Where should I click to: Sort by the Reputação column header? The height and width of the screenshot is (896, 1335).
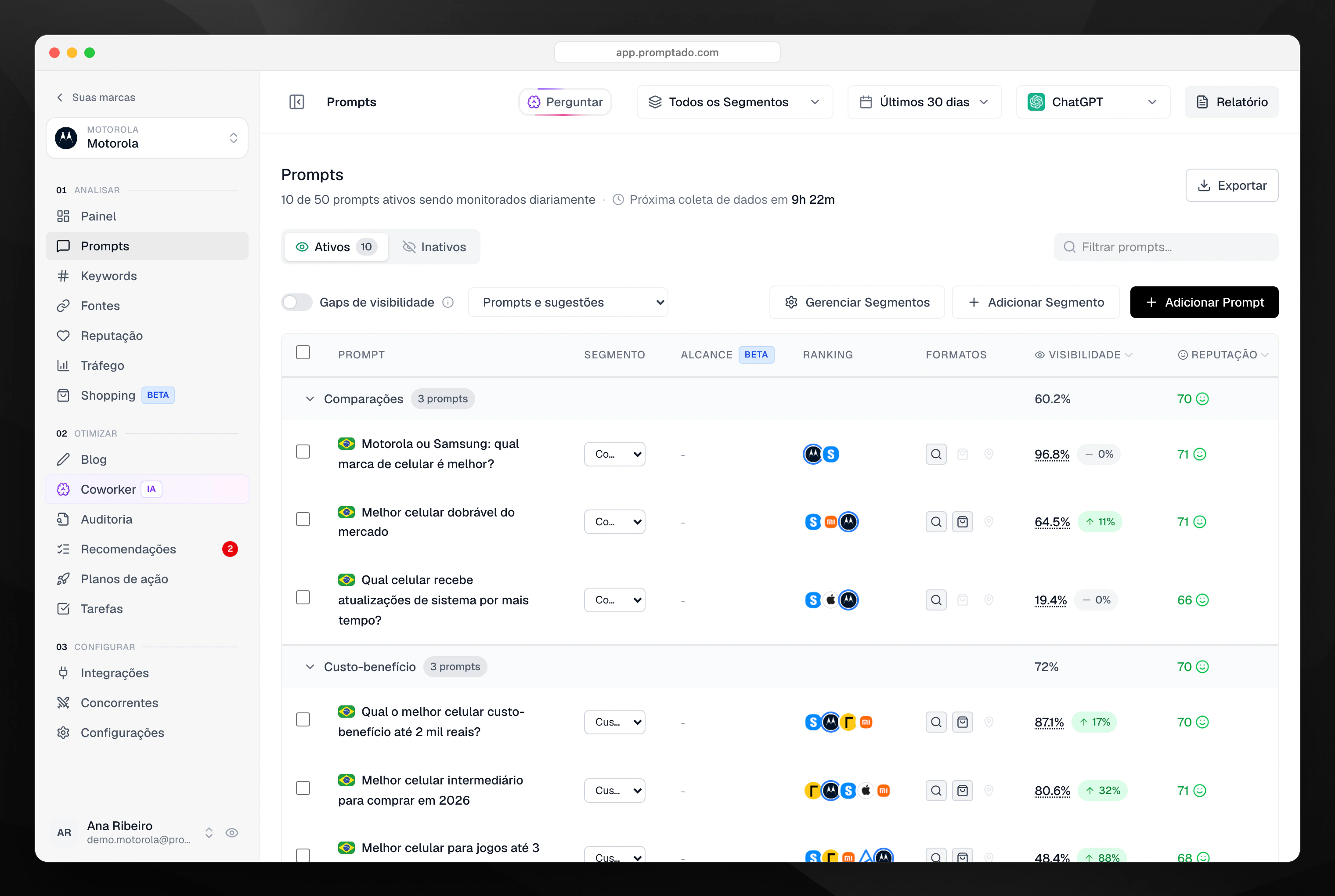1223,355
